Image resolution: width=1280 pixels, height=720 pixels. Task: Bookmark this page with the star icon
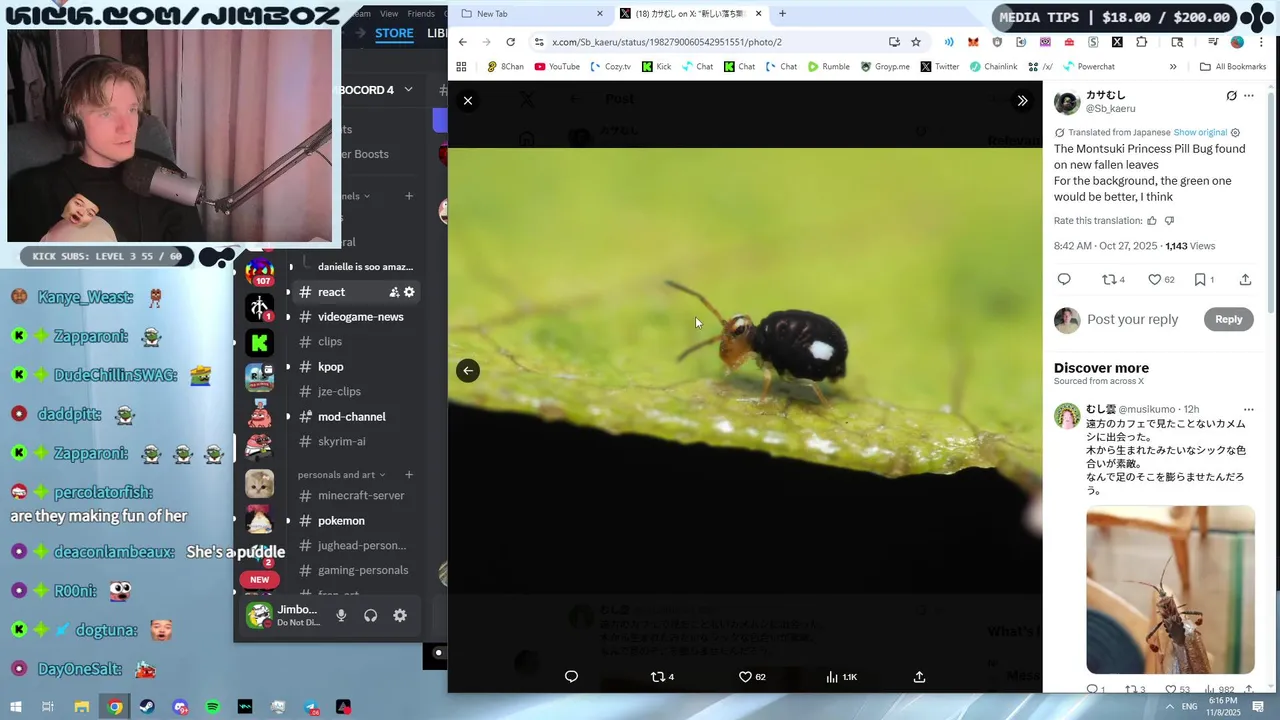coord(916,42)
